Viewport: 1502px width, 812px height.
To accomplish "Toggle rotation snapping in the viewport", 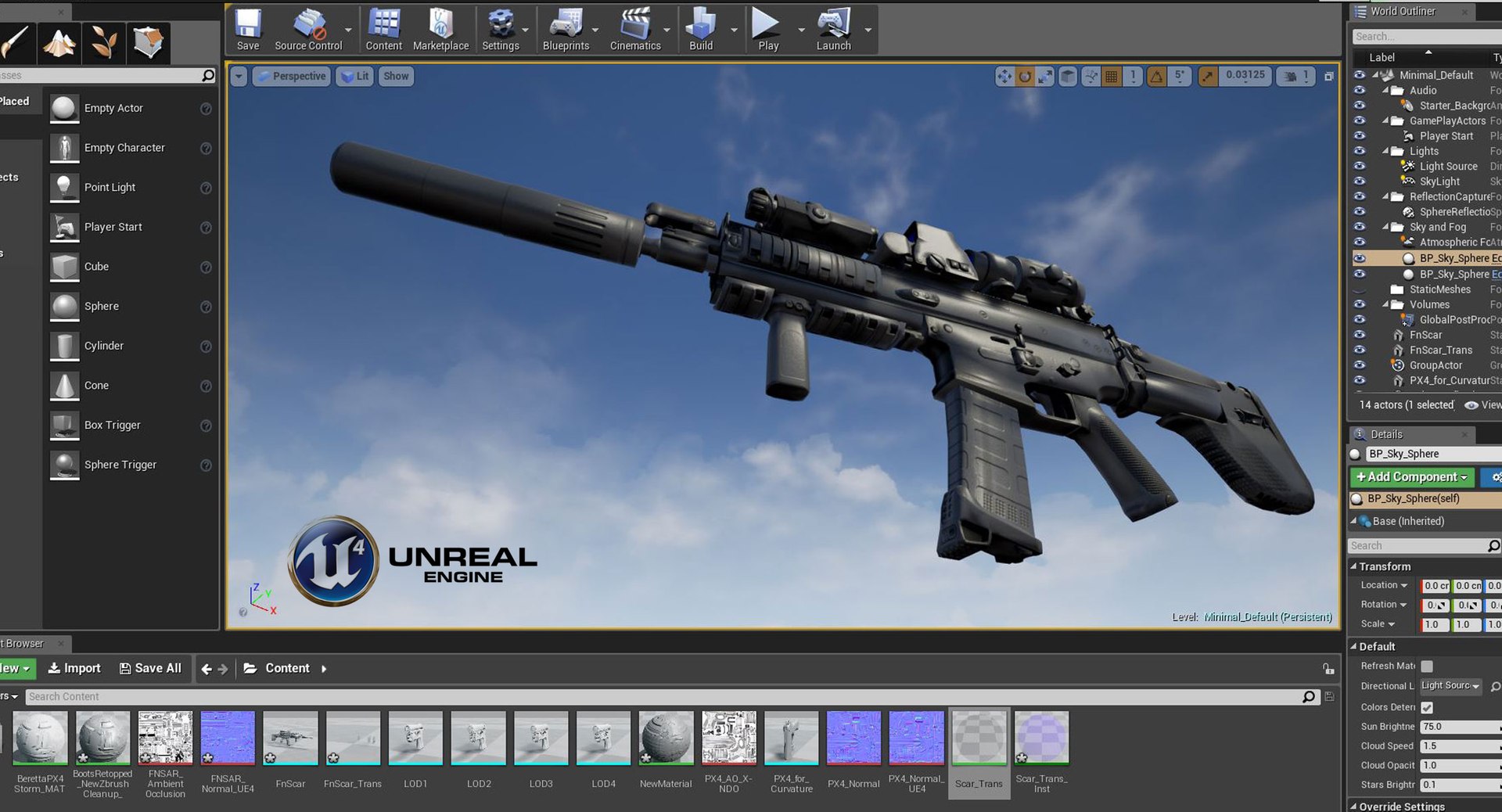I will click(1156, 76).
